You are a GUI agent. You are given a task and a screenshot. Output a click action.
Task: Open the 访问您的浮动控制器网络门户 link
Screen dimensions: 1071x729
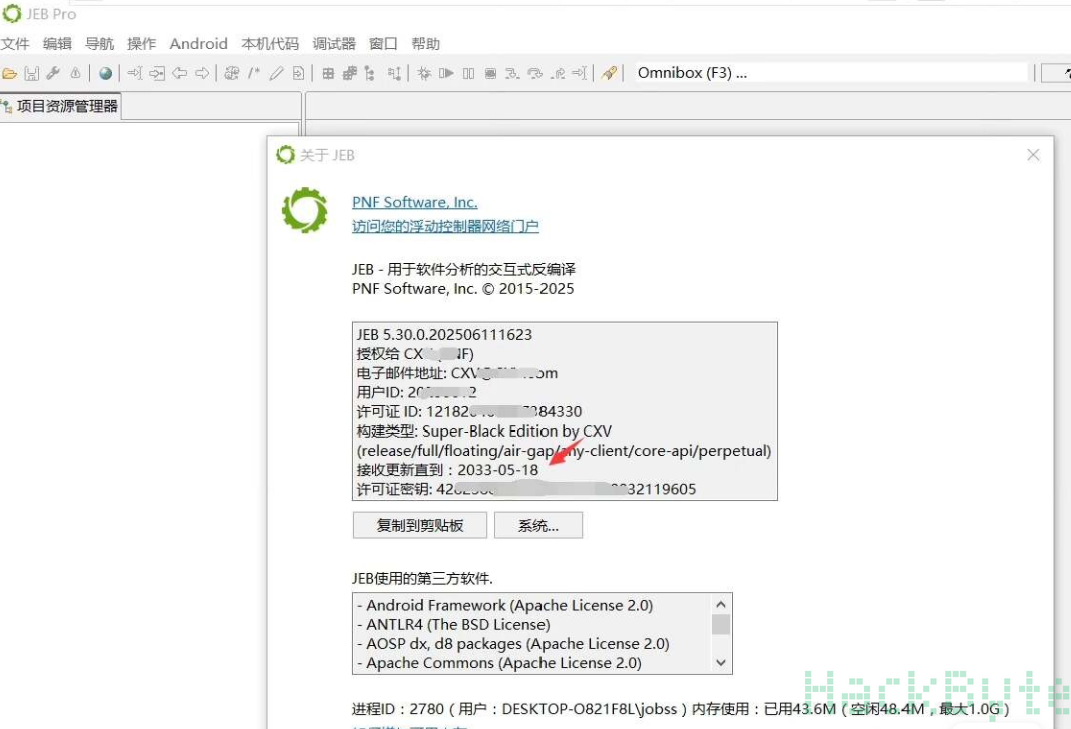445,226
